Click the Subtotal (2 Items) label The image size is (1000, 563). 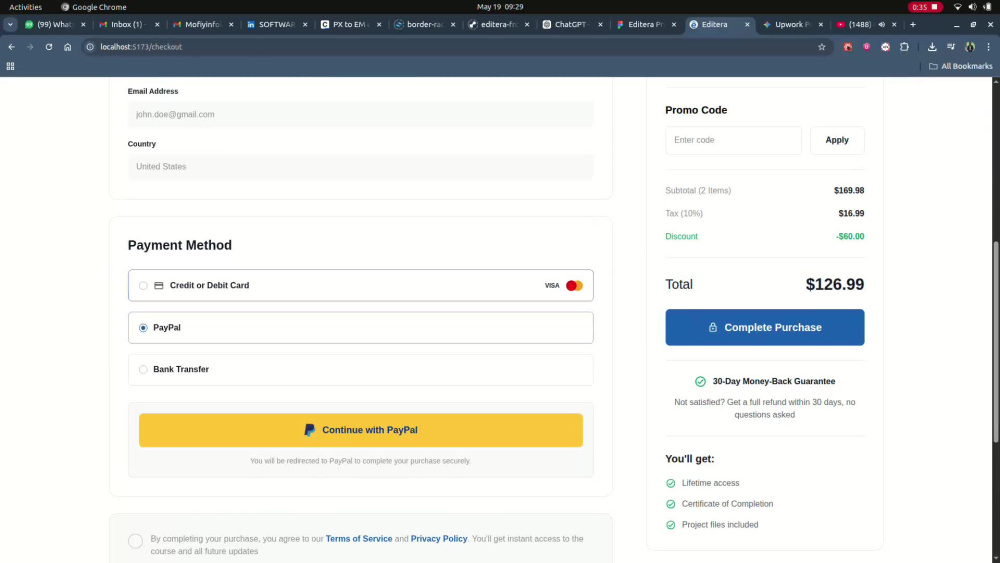point(698,191)
